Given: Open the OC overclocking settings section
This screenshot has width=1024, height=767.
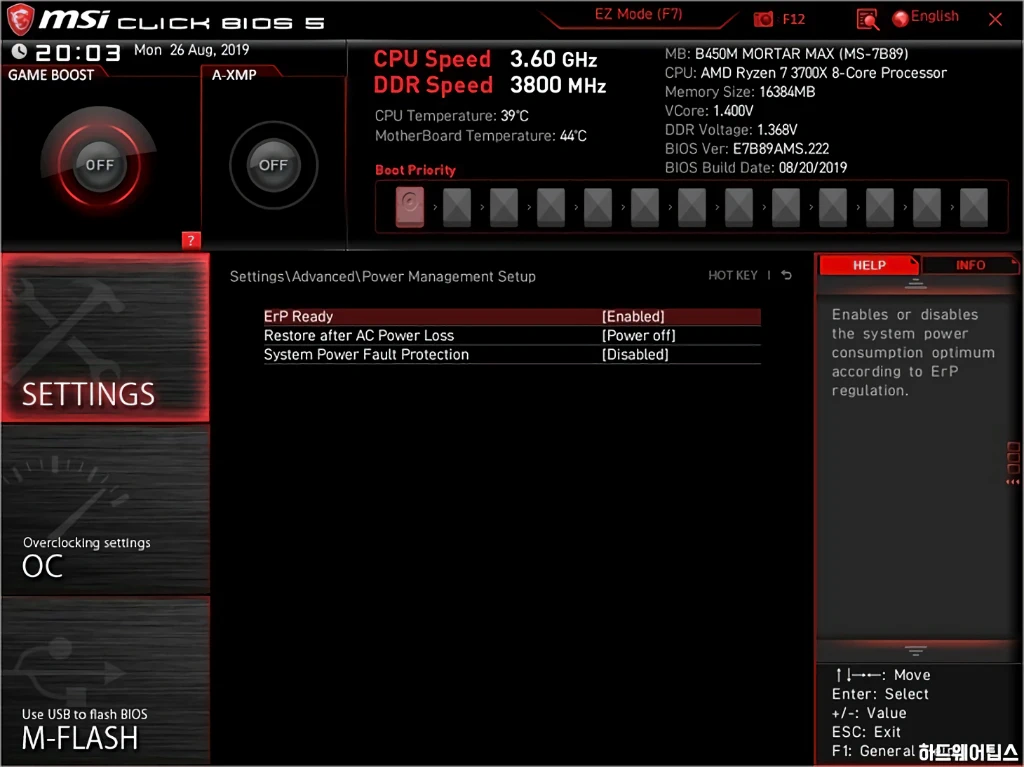Looking at the screenshot, I should 105,510.
